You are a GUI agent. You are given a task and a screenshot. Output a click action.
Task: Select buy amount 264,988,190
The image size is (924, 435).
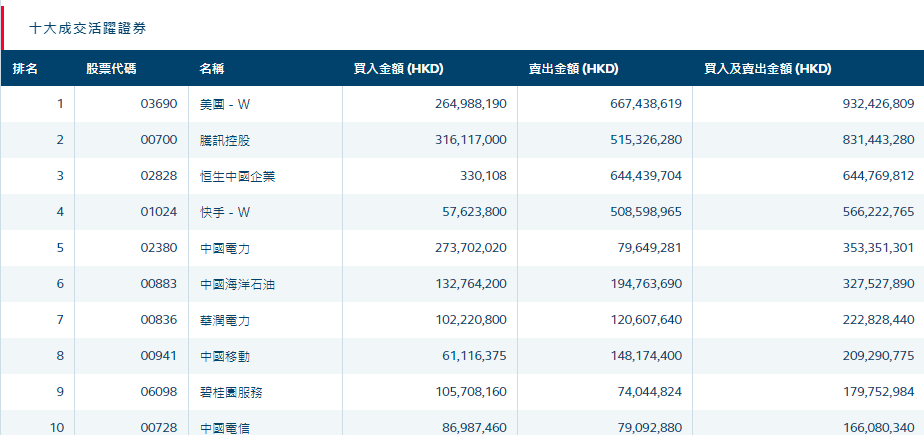[471, 104]
